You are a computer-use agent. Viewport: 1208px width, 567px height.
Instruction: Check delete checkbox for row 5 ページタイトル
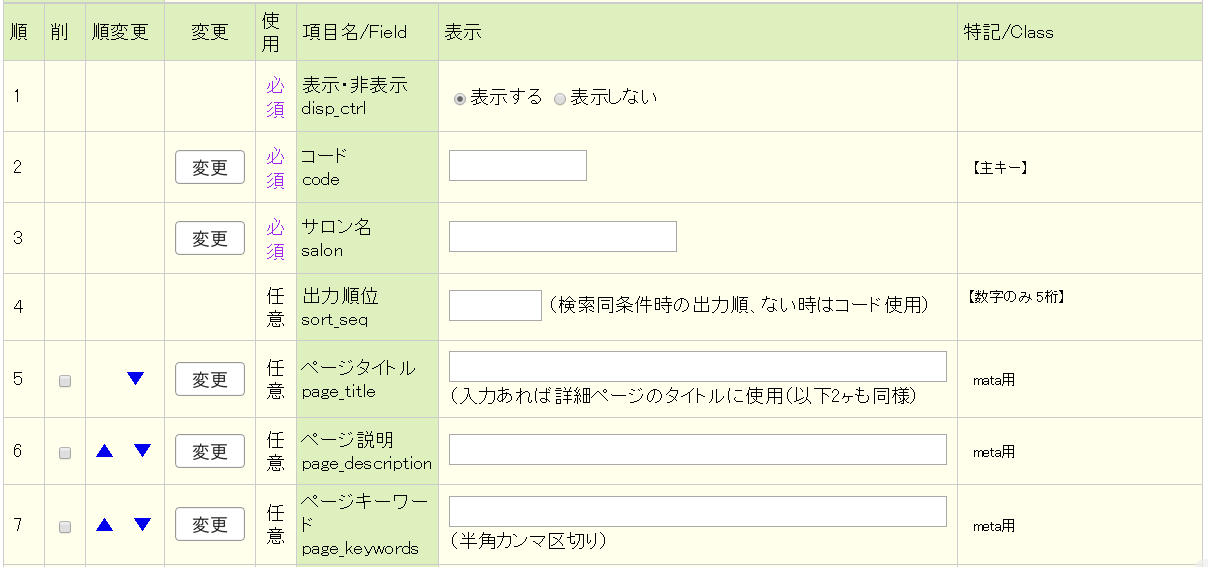point(65,381)
